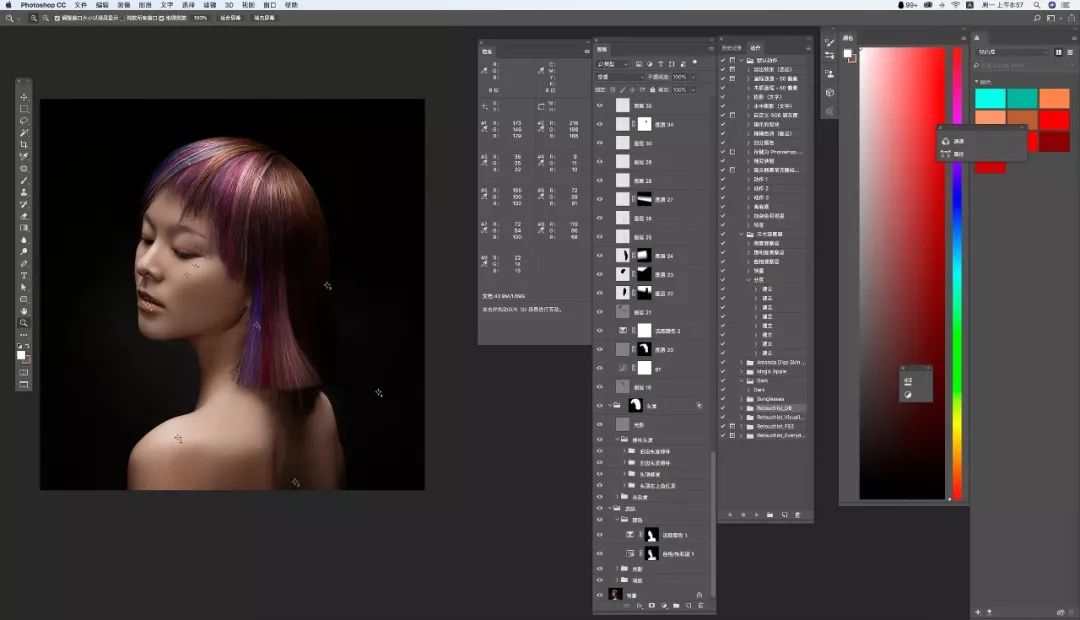This screenshot has height=620, width=1080.
Task: Click the 适合屏幕 button
Action: [231, 18]
